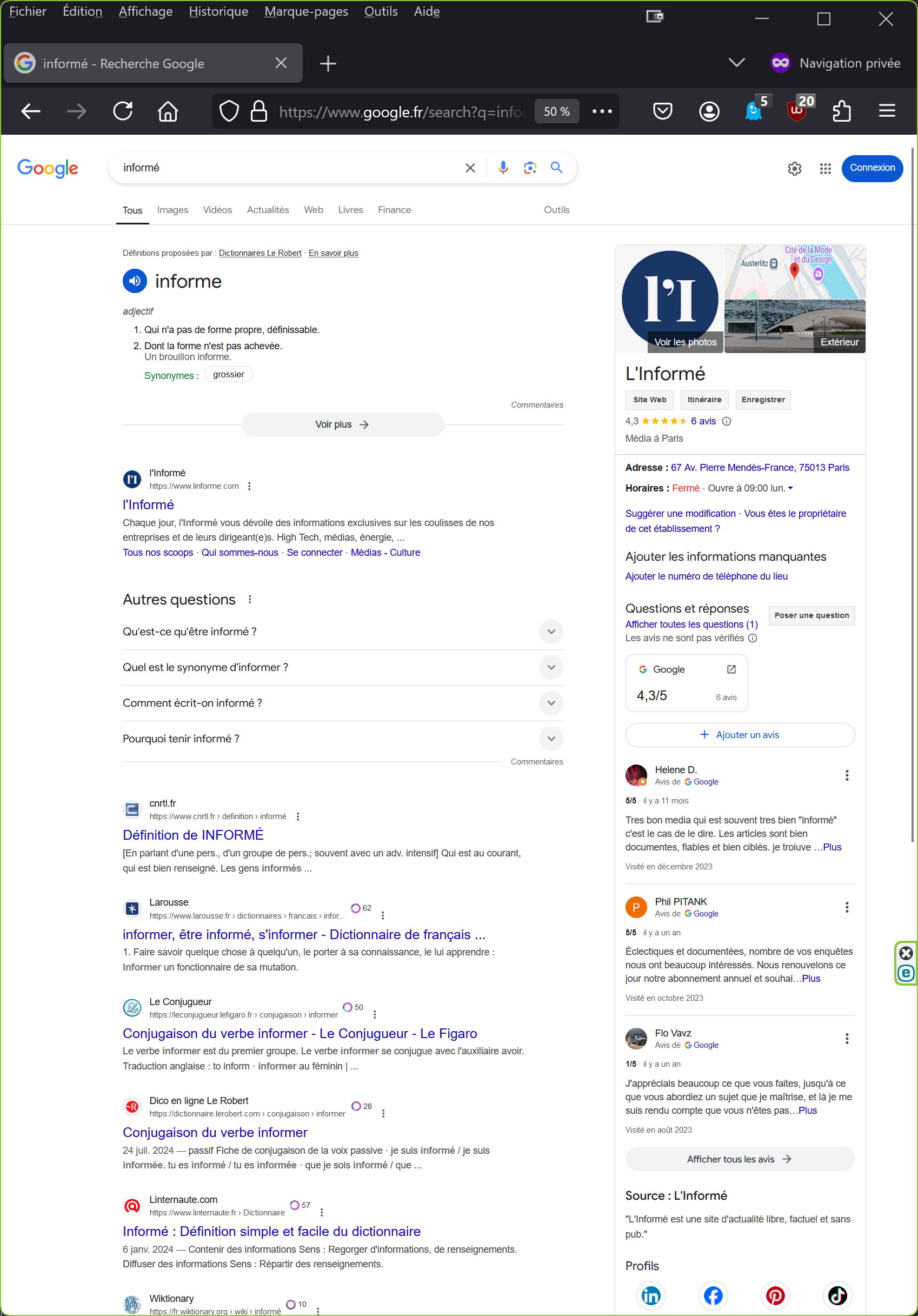Expand "Comment écrit-on informé ?" question
The image size is (918, 1316).
(551, 703)
